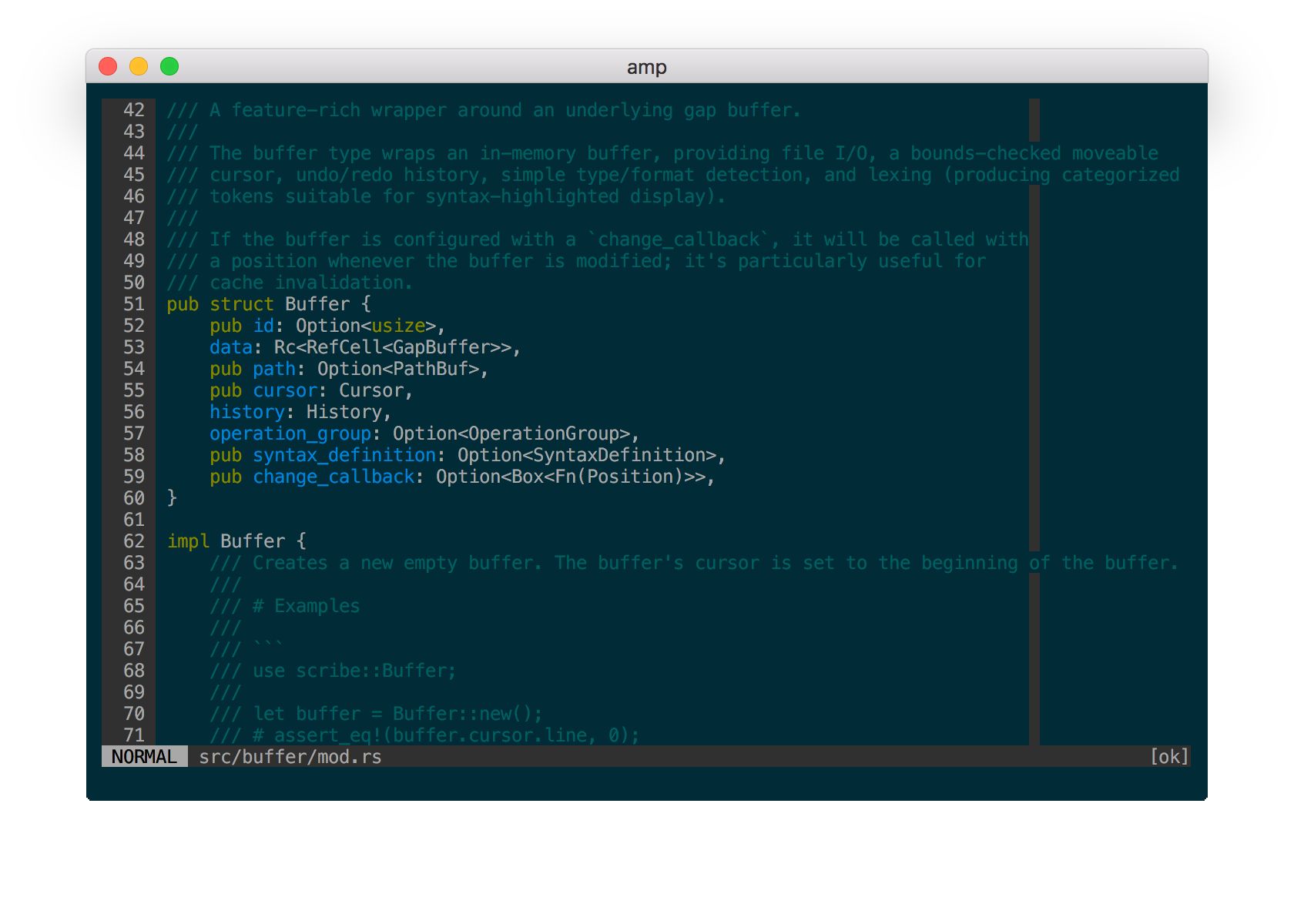Click the "id" field on line 52
This screenshot has width=1294, height=924.
coord(263,326)
